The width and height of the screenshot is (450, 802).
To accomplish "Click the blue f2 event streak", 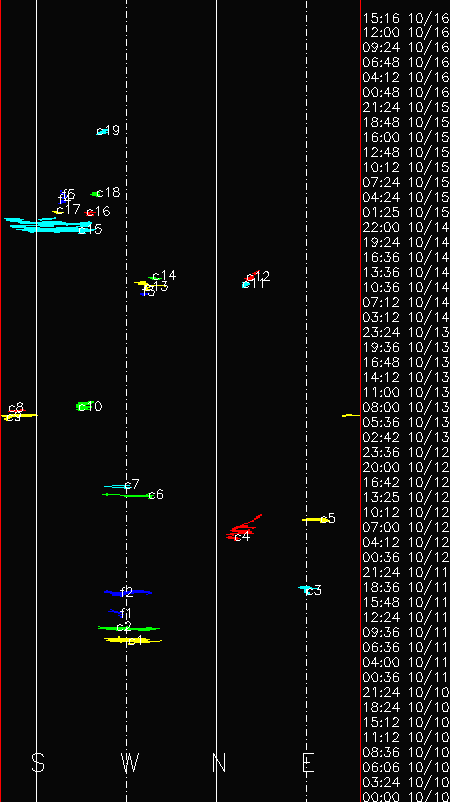I will click(128, 592).
